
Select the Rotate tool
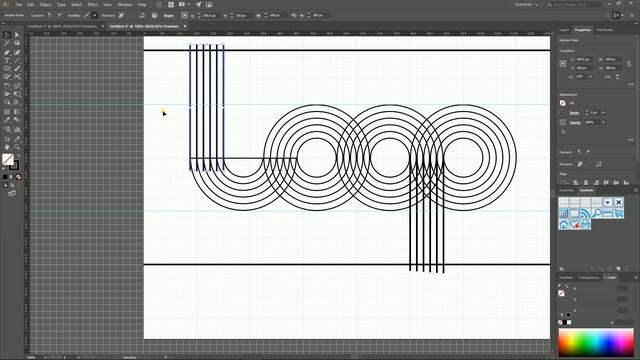click(x=7, y=86)
